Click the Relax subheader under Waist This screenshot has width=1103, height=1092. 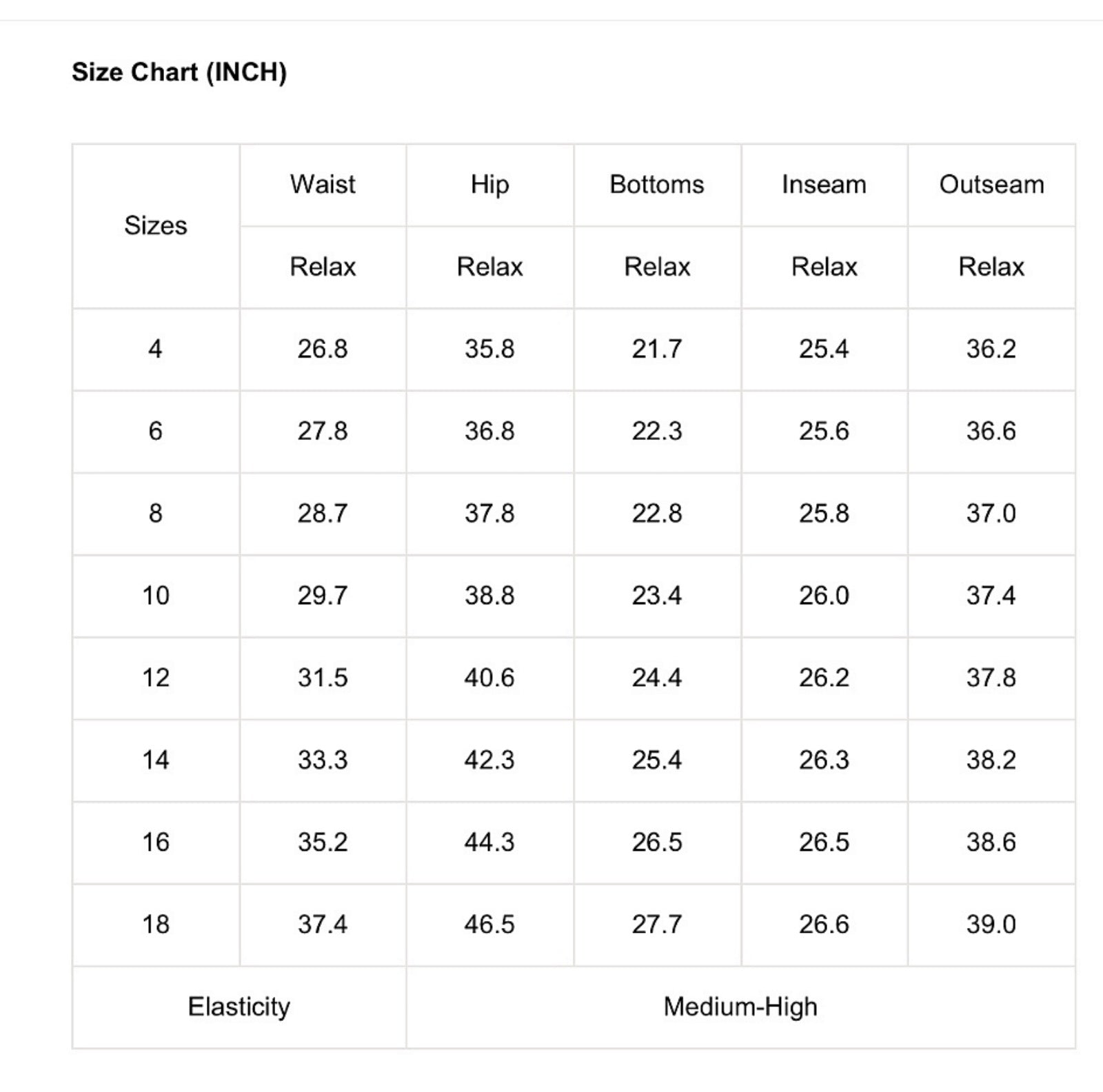pos(323,267)
